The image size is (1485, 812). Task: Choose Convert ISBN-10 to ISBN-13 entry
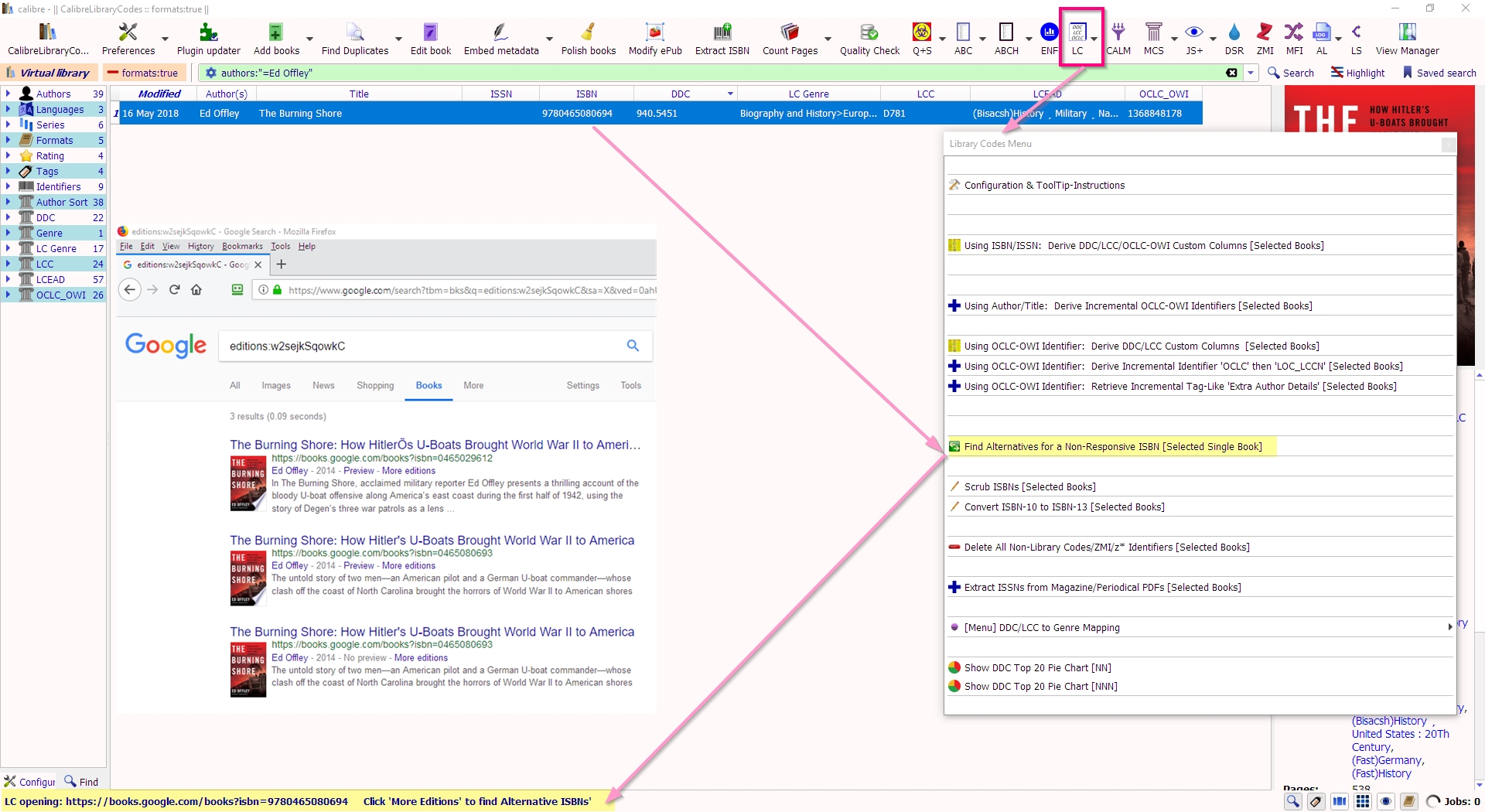[1200, 507]
